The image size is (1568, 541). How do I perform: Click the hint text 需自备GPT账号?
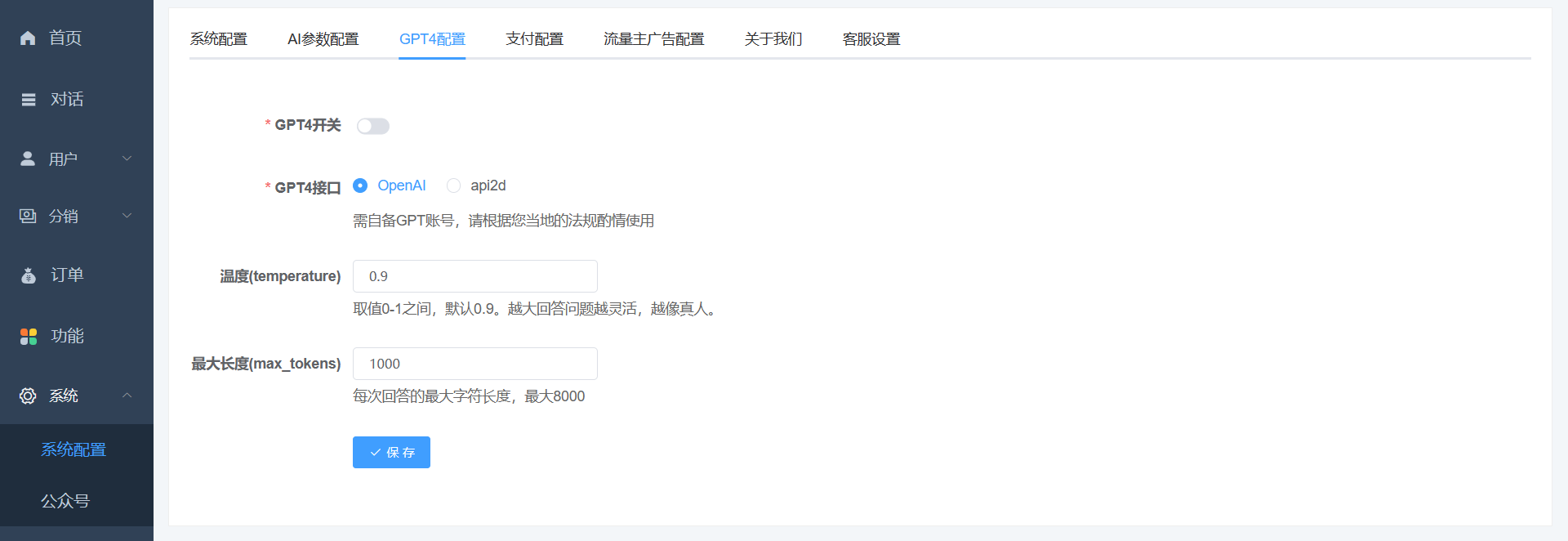click(403, 221)
